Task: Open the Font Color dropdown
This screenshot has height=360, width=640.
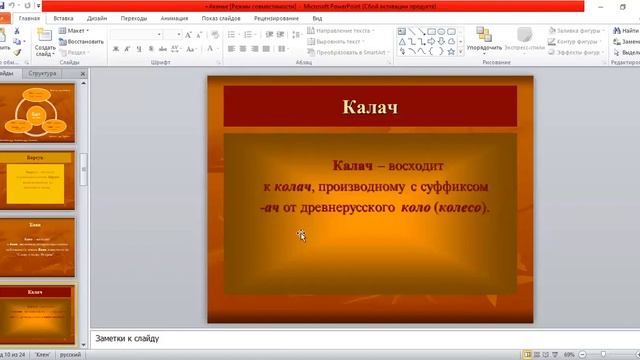Action: [x=212, y=49]
